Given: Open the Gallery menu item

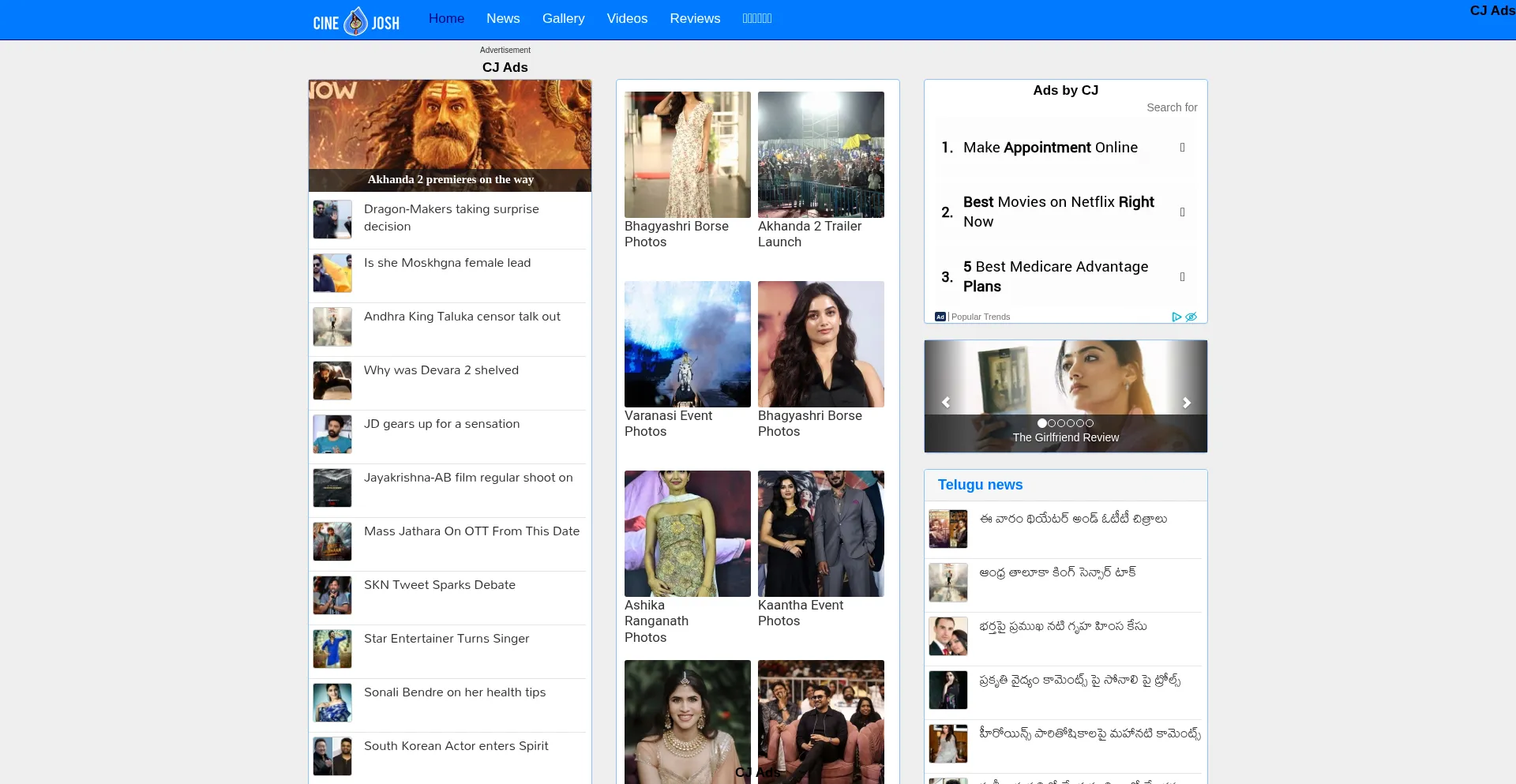Looking at the screenshot, I should 563,18.
